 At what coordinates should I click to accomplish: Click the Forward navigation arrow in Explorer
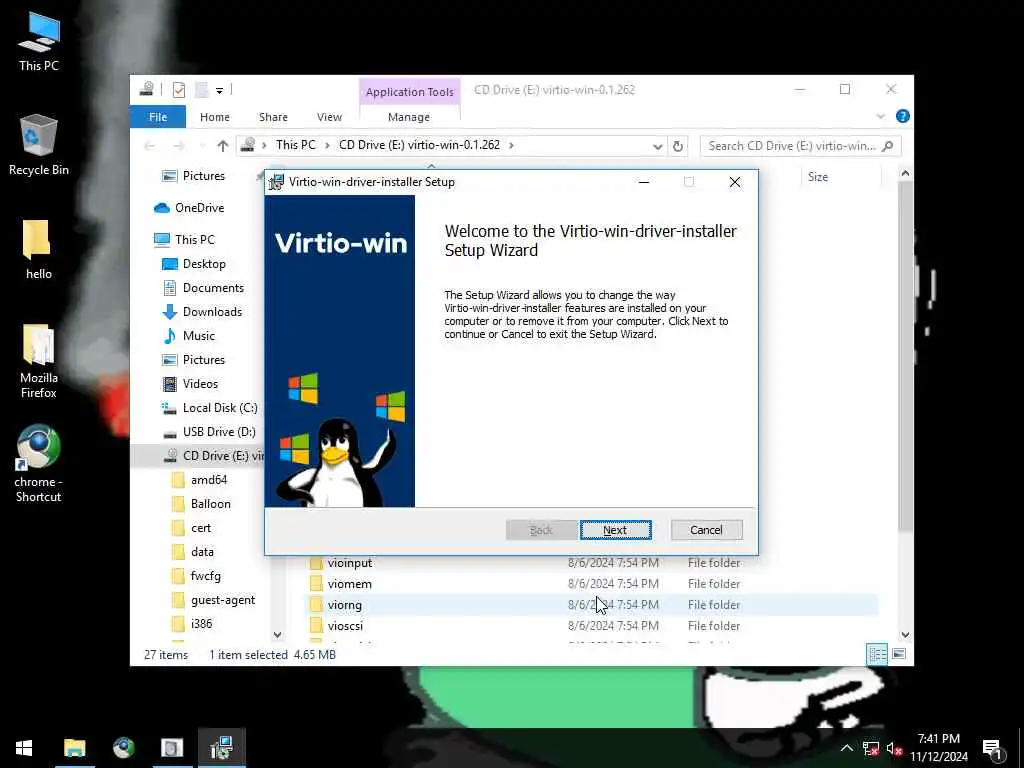[x=179, y=146]
